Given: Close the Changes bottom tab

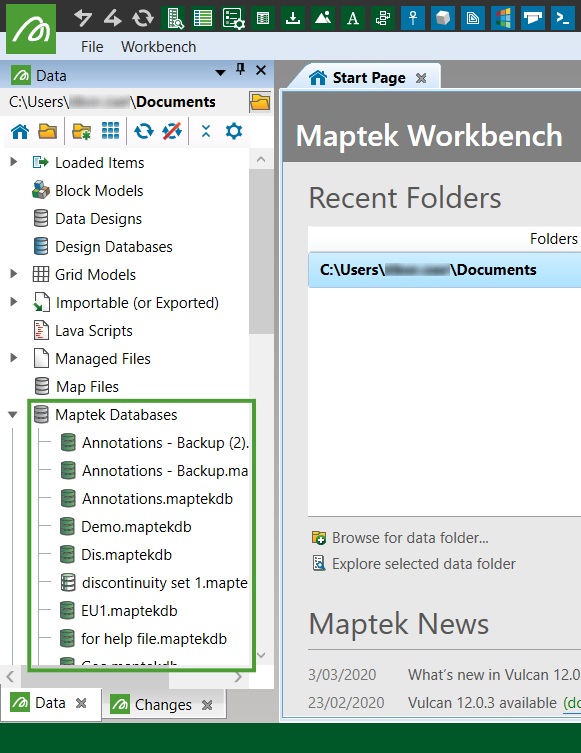Looking at the screenshot, I should (x=207, y=705).
